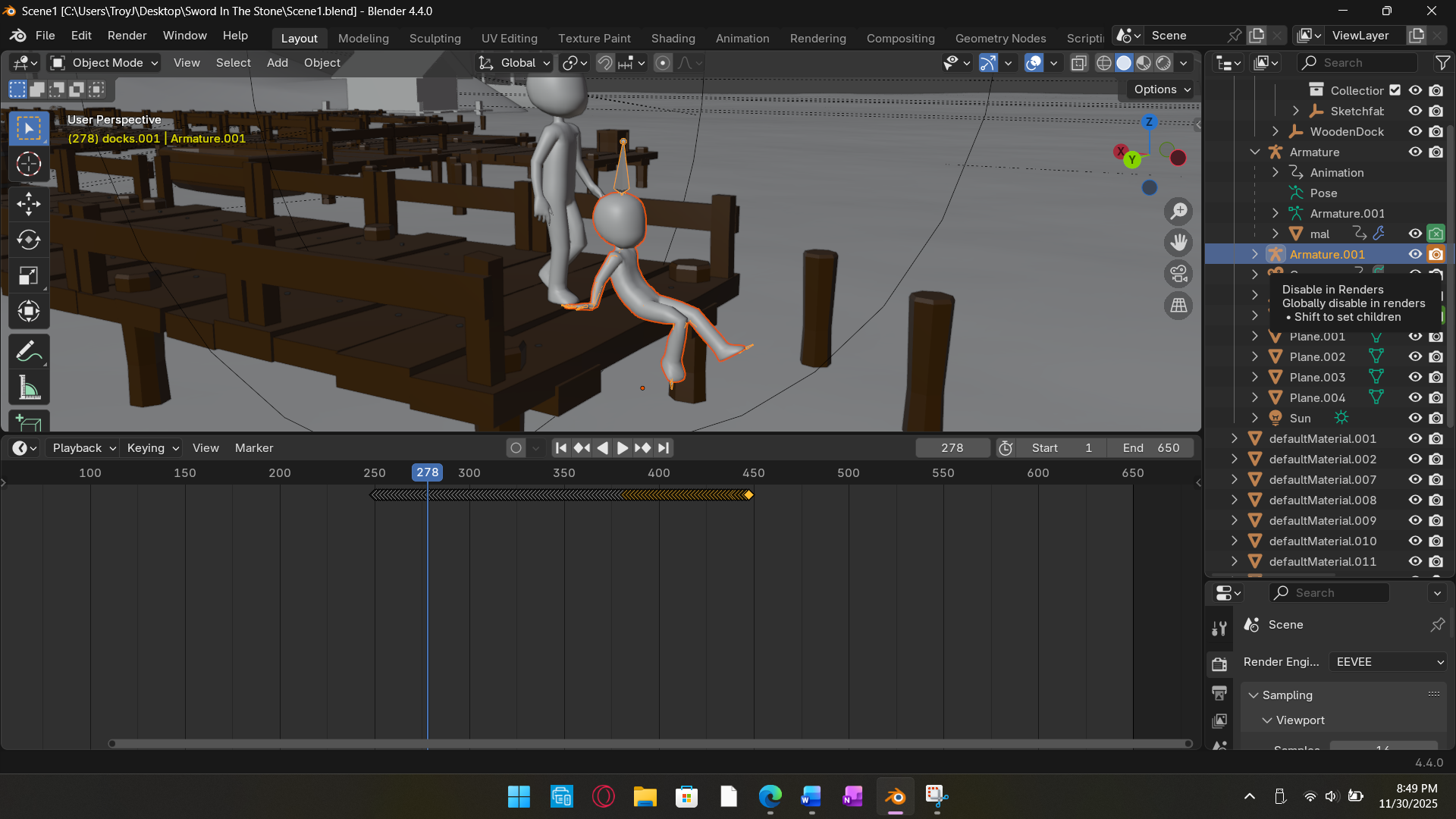Viewport: 1456px width, 819px height.
Task: Toggle X-ray display icon
Action: click(x=1078, y=63)
